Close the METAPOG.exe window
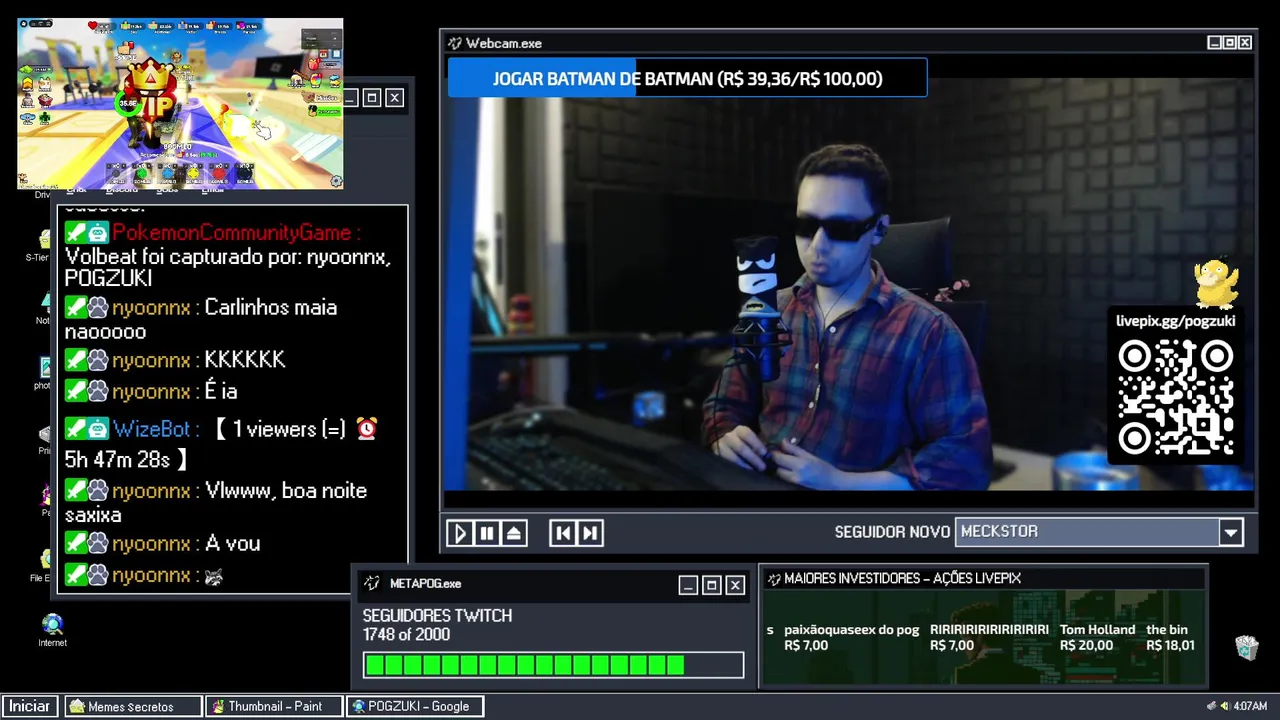The height and width of the screenshot is (720, 1280). click(x=735, y=585)
